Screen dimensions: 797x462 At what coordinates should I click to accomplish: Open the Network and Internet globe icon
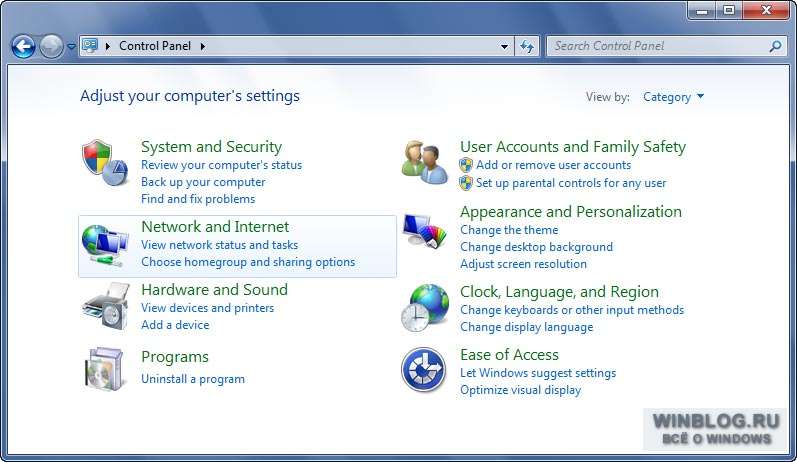(105, 246)
